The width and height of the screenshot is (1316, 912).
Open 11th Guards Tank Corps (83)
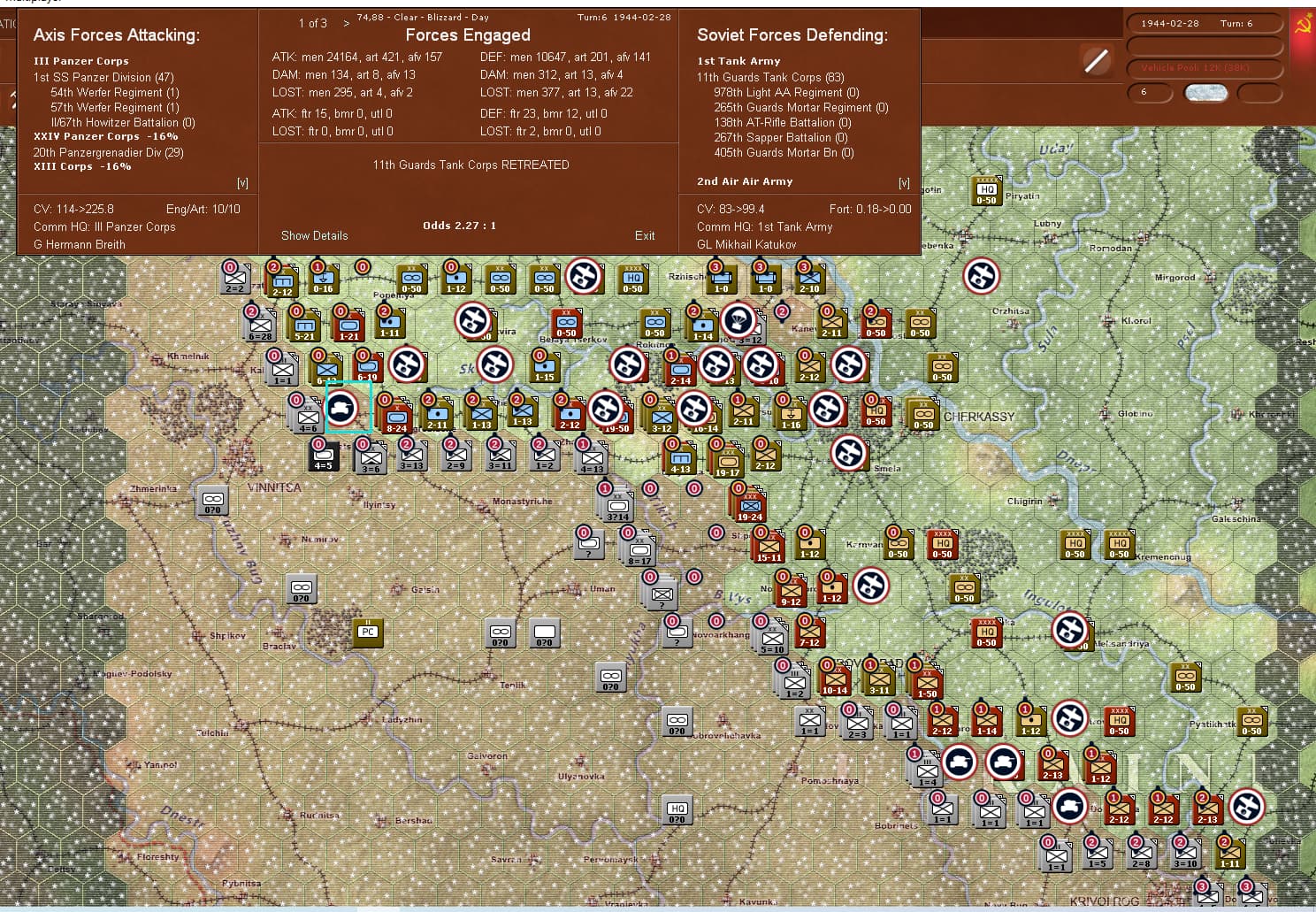pos(770,77)
